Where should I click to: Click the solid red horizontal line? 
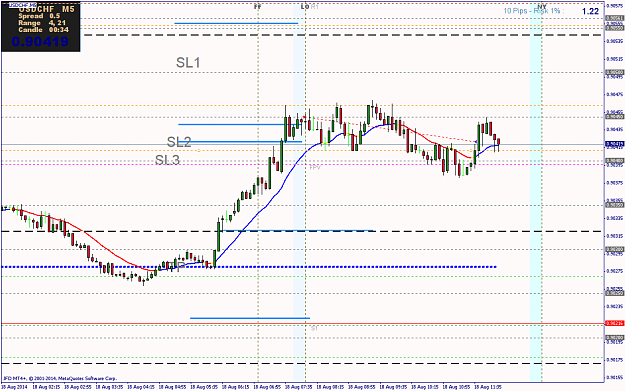click(x=303, y=324)
